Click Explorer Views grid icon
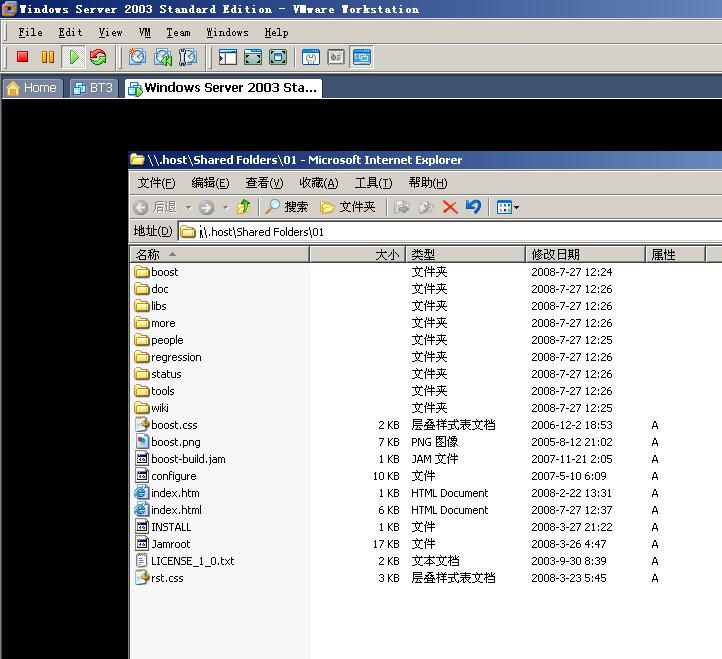 [x=504, y=208]
